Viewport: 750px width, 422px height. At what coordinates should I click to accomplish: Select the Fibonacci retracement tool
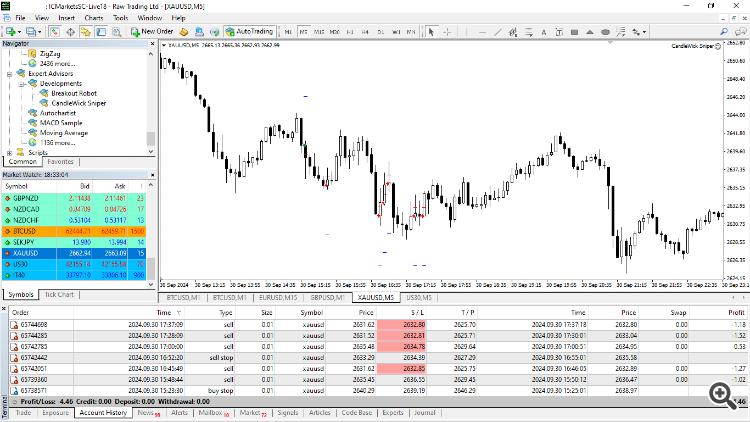click(529, 32)
